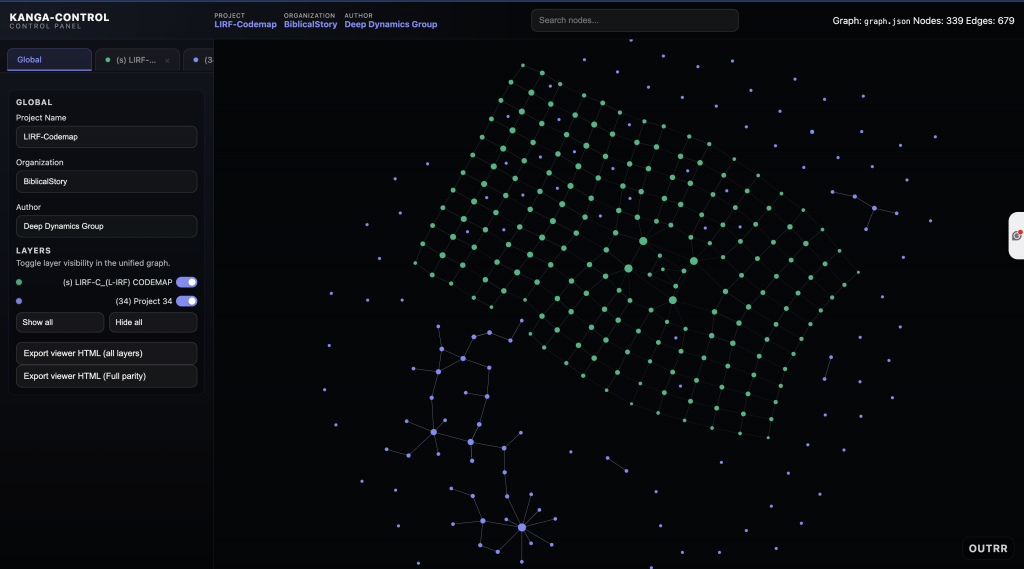Click Export viewer HTML (Full parity)
Screen dimensions: 1024x569
pos(106,376)
